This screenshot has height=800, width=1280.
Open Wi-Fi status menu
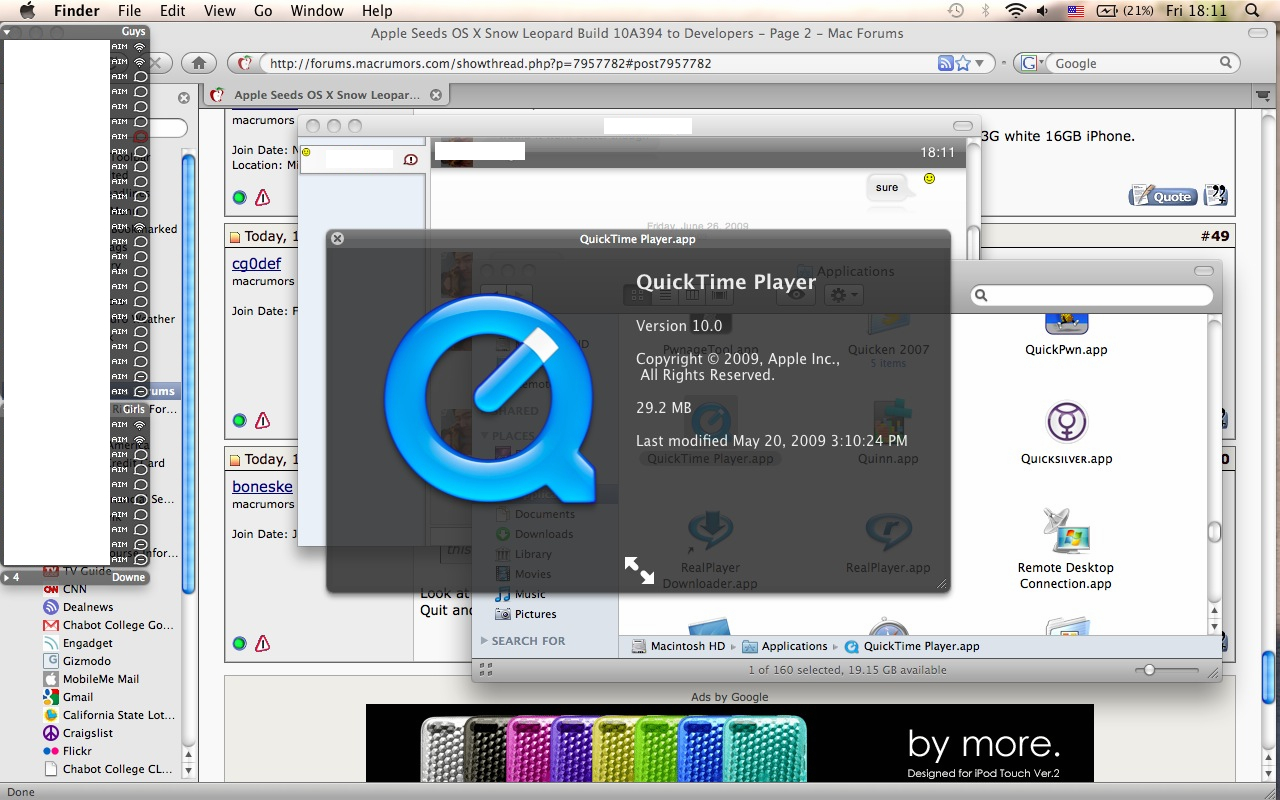click(1016, 11)
